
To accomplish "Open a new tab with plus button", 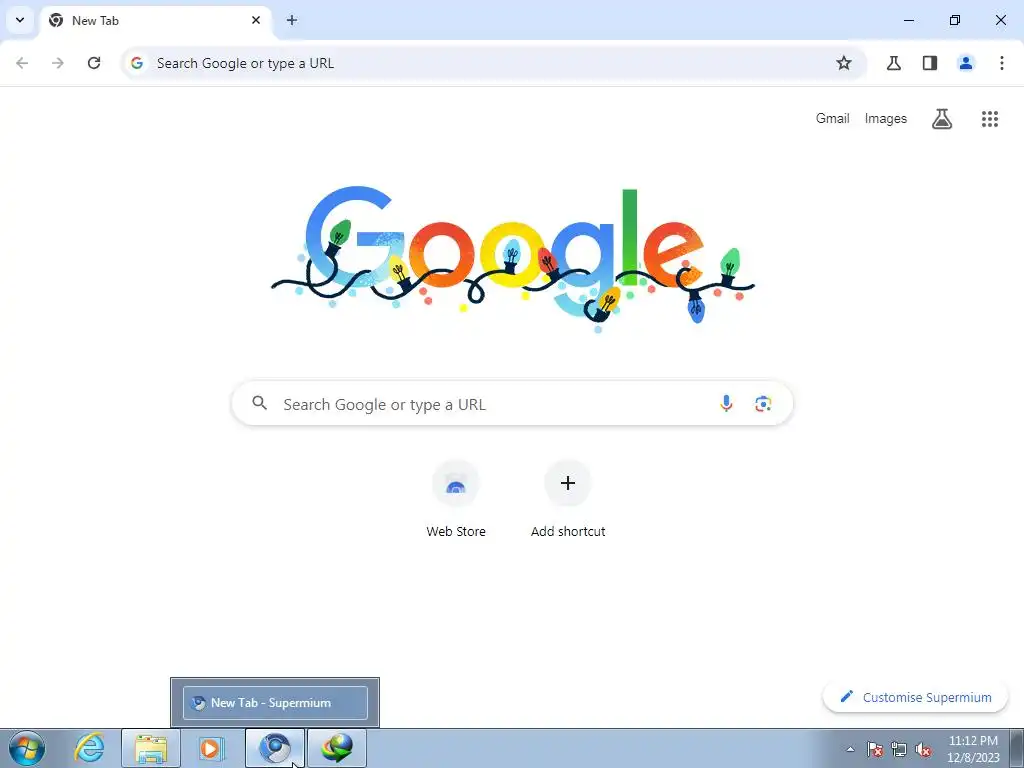I will click(x=292, y=20).
